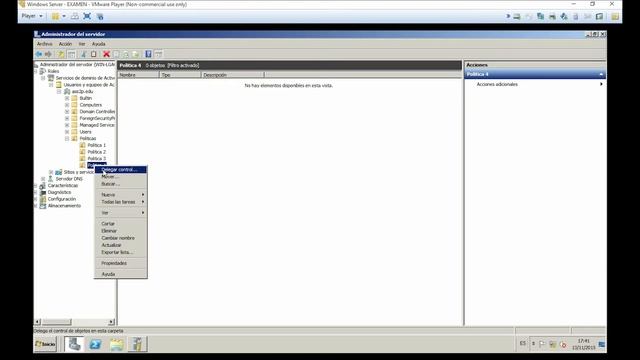Viewport: 640px width, 360px height.
Task: Open Server Manager taskbar icon
Action: click(x=74, y=344)
